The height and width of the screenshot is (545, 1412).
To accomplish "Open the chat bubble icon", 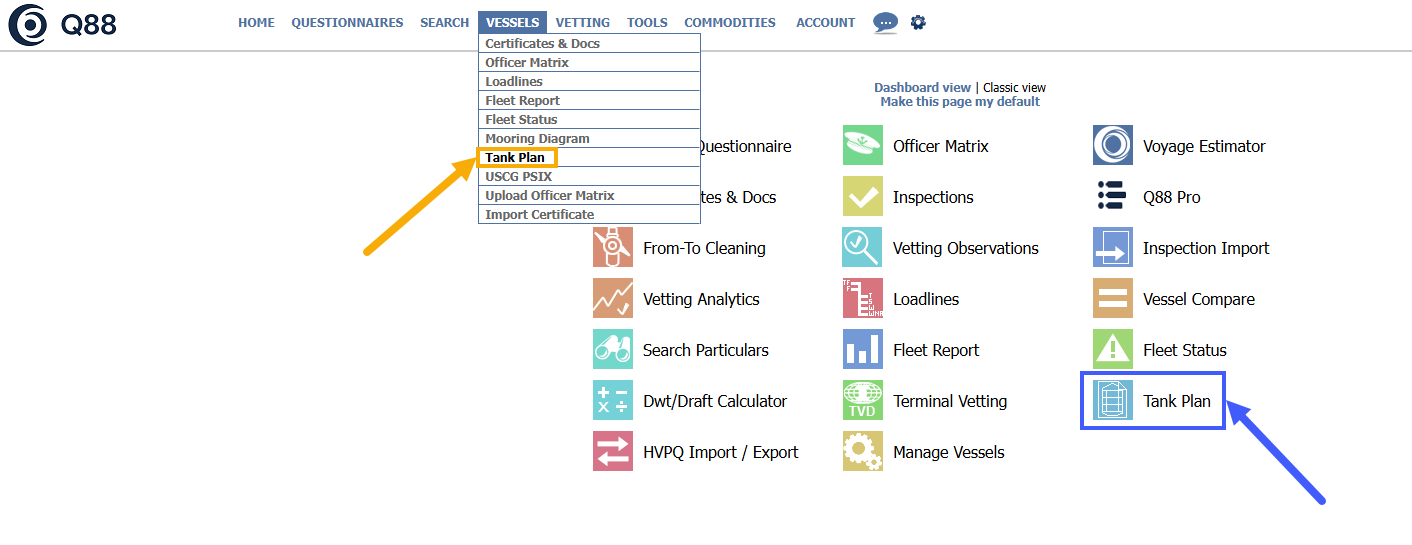I will coord(885,23).
